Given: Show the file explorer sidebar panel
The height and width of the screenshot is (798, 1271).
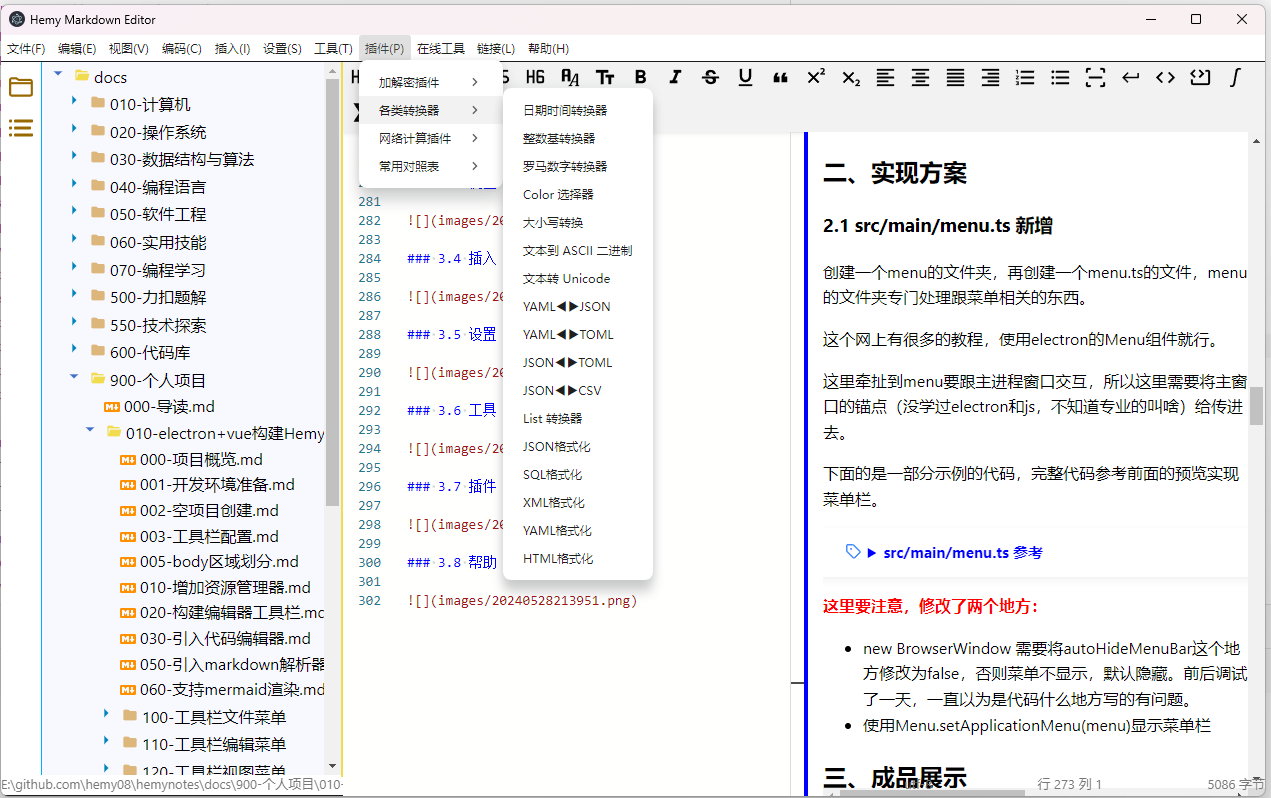Looking at the screenshot, I should [21, 87].
